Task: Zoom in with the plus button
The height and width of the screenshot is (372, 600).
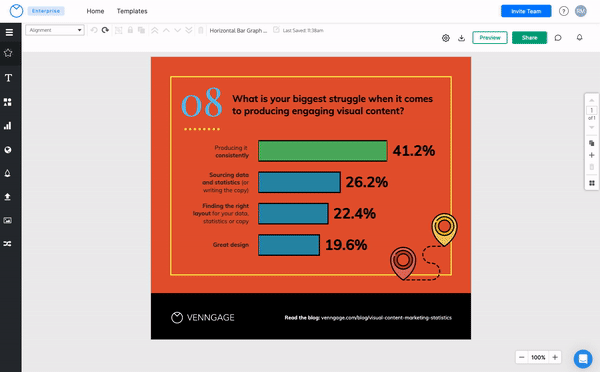Action: coord(555,357)
